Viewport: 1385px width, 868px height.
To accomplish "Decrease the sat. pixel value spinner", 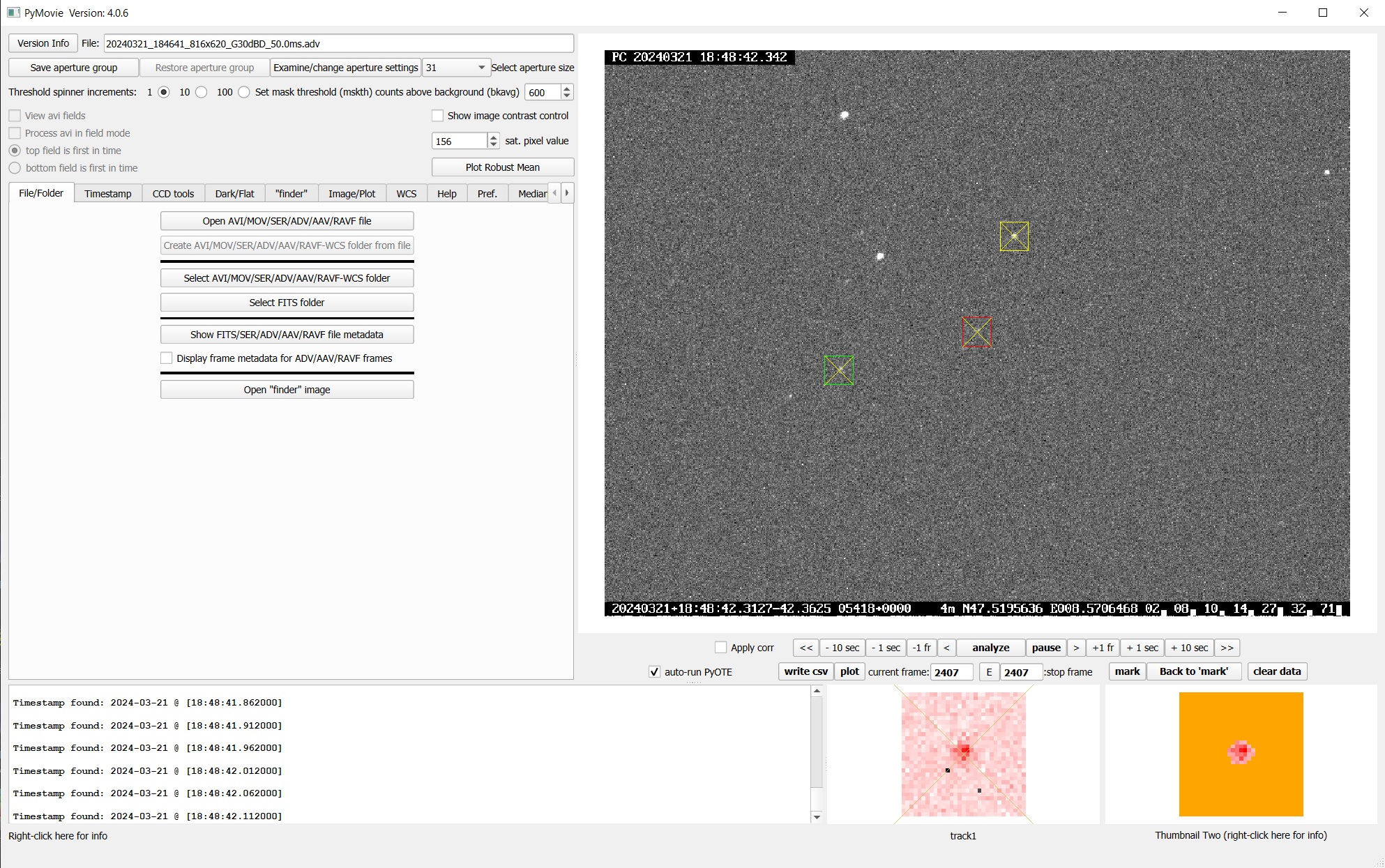I will (x=494, y=144).
